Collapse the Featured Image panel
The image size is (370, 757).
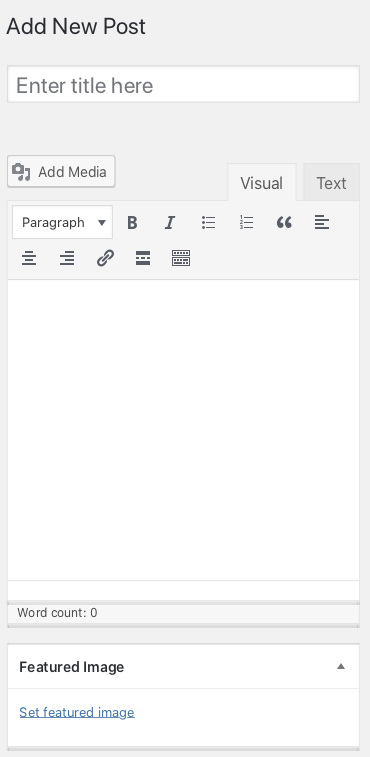341,667
